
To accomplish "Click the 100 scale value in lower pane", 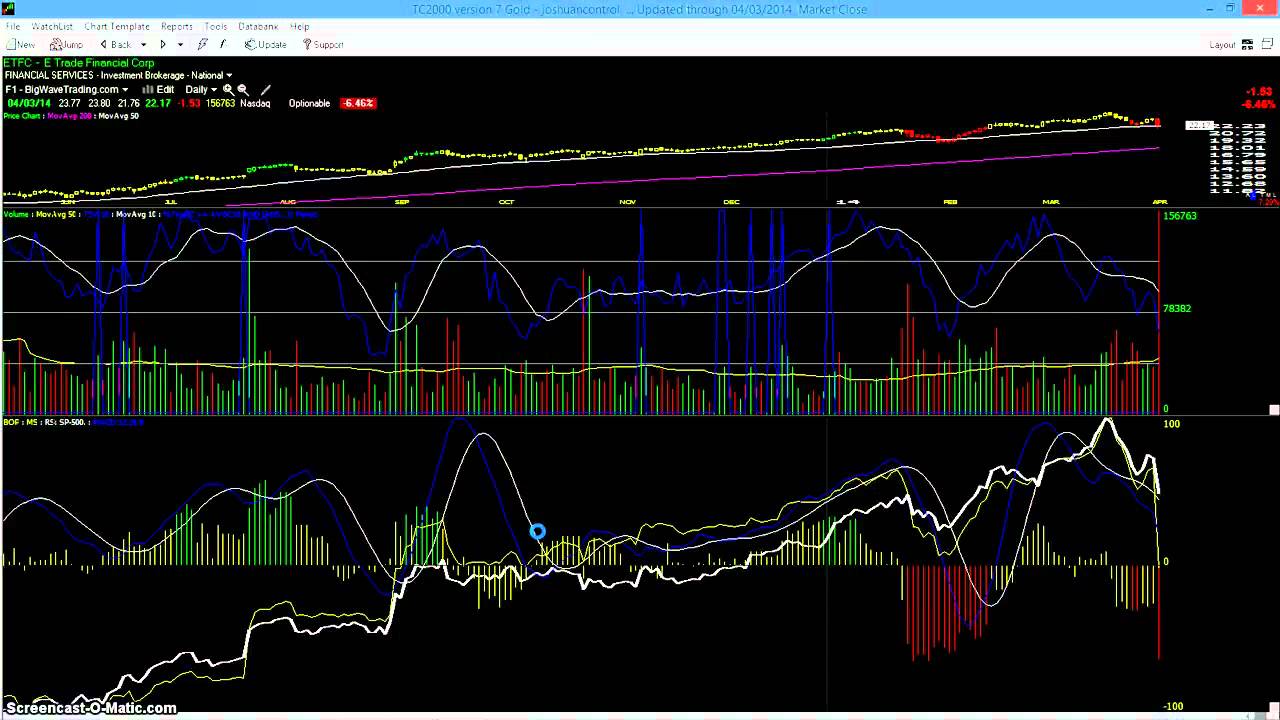I will (1171, 423).
